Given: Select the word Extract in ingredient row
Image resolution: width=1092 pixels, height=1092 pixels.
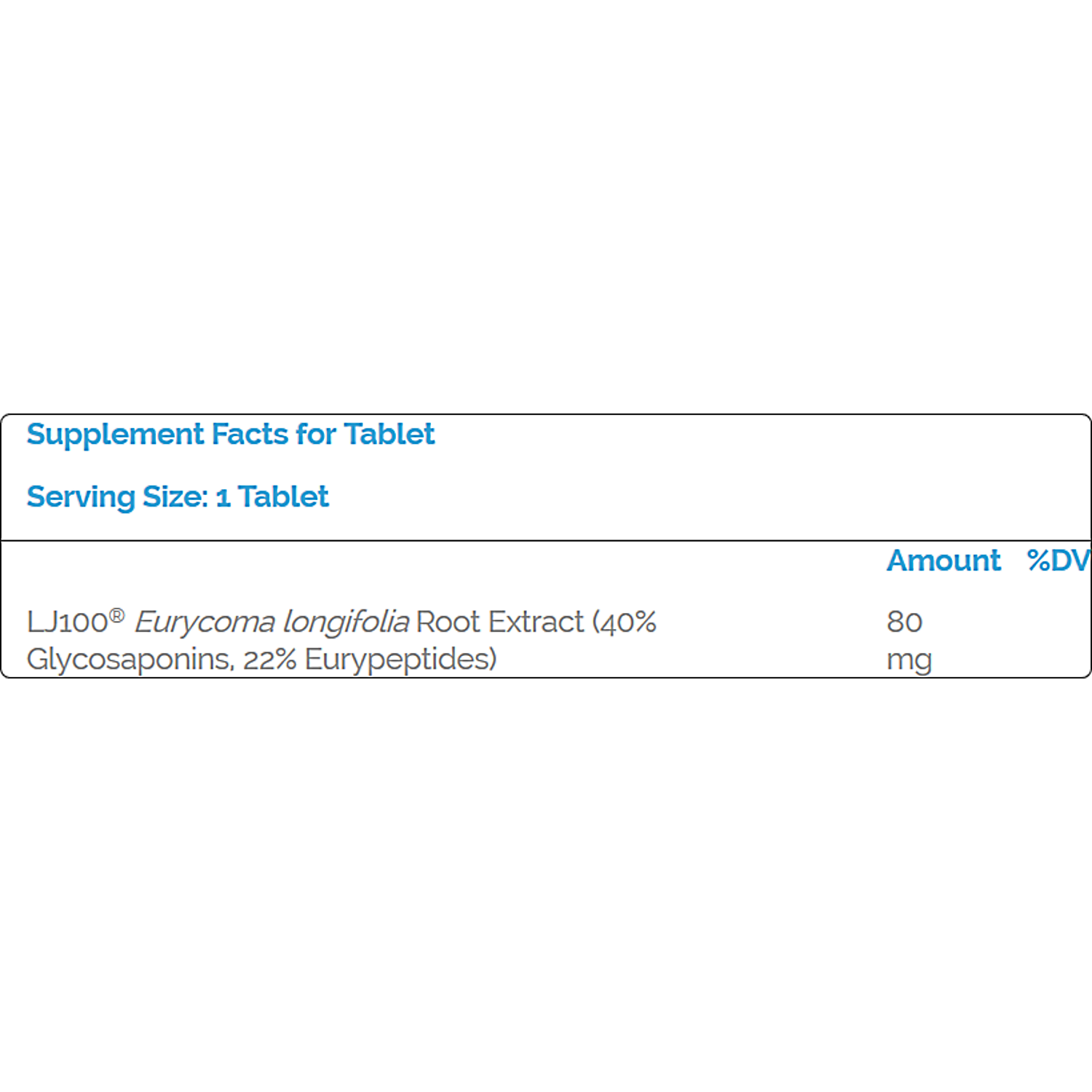Looking at the screenshot, I should pyautogui.click(x=536, y=622).
